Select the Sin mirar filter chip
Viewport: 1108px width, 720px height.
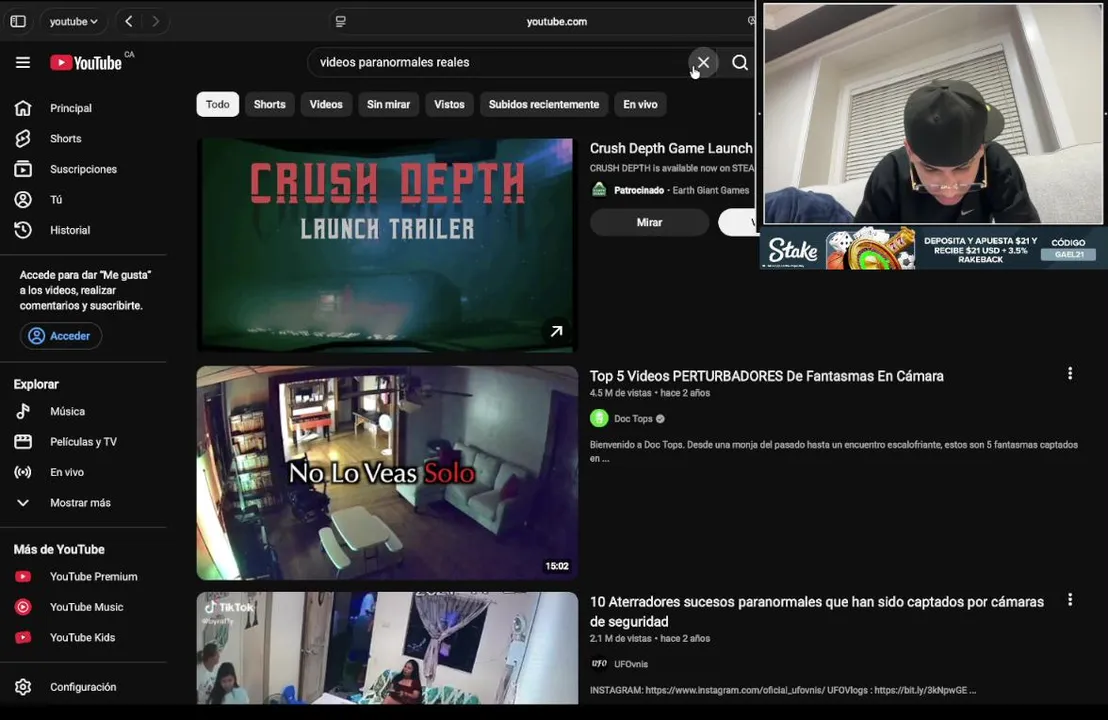(389, 104)
